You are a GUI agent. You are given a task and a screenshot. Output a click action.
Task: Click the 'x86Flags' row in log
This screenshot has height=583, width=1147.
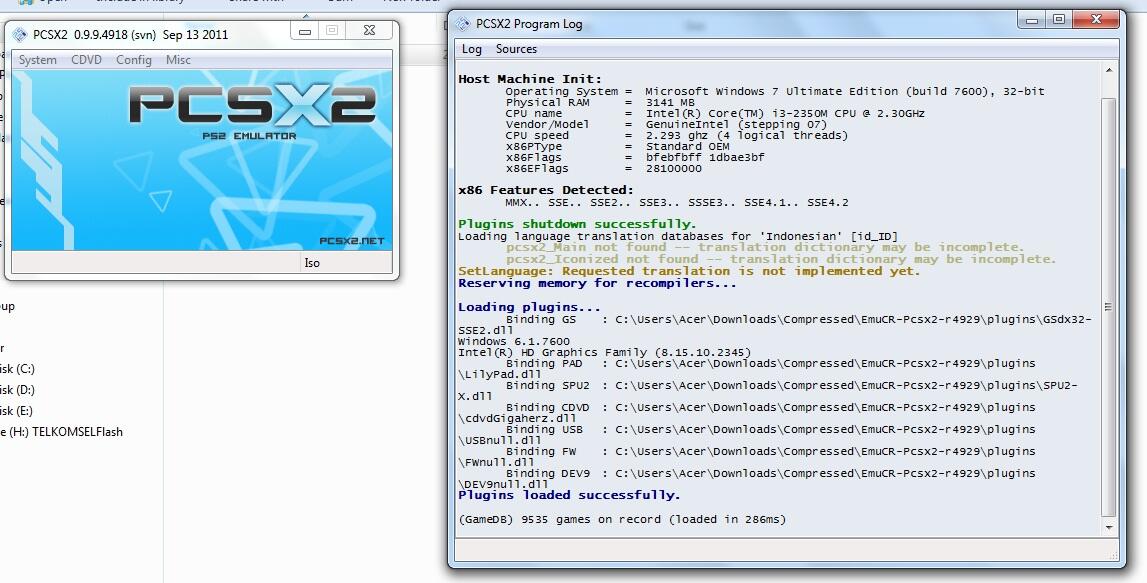635,157
